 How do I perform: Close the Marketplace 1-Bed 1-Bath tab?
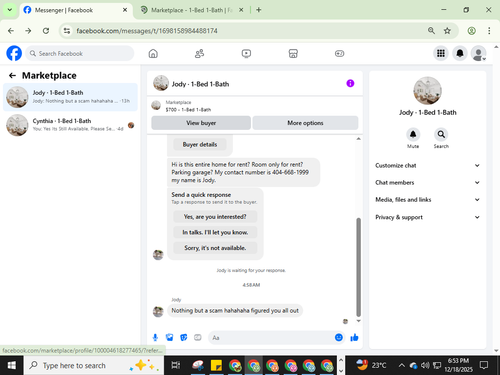click(241, 10)
